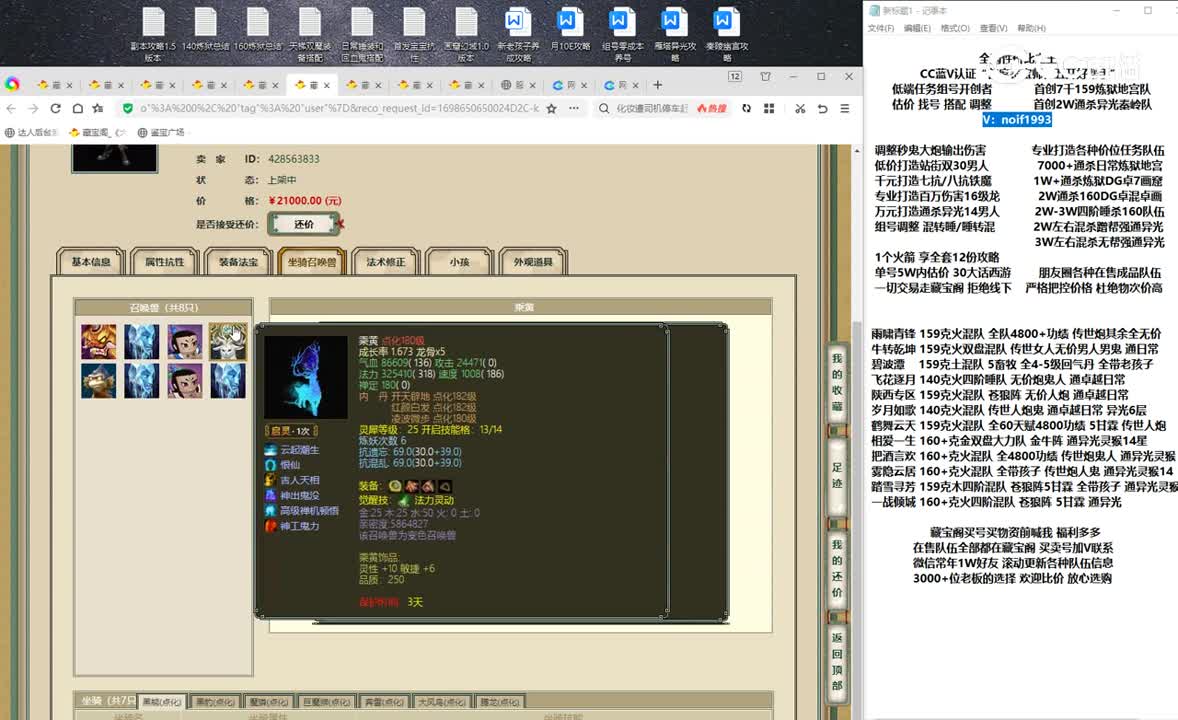This screenshot has height=720, width=1178.
Task: Open the 外观道具 tab
Action: pos(533,262)
